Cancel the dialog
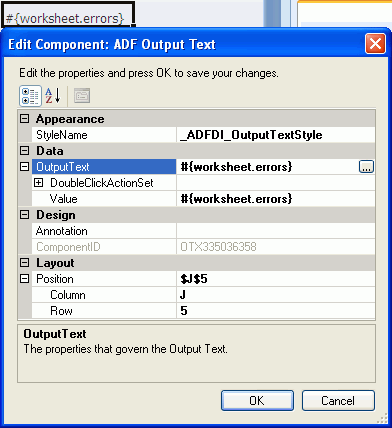 pos(338,400)
